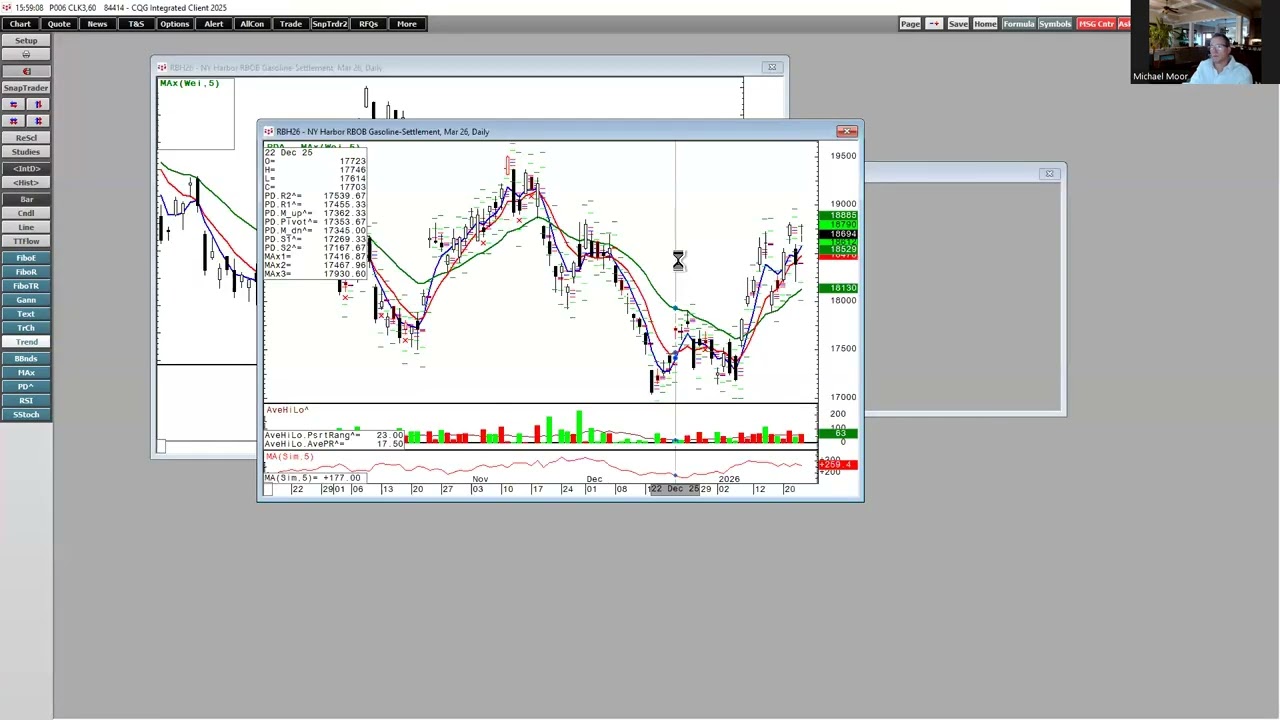This screenshot has height=720, width=1280.
Task: Click the AveHiLo^ study label
Action: 287,410
